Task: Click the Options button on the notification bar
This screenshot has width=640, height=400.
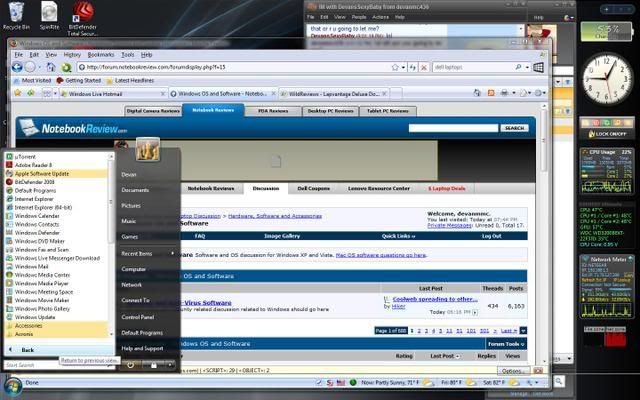Action: tap(513, 371)
